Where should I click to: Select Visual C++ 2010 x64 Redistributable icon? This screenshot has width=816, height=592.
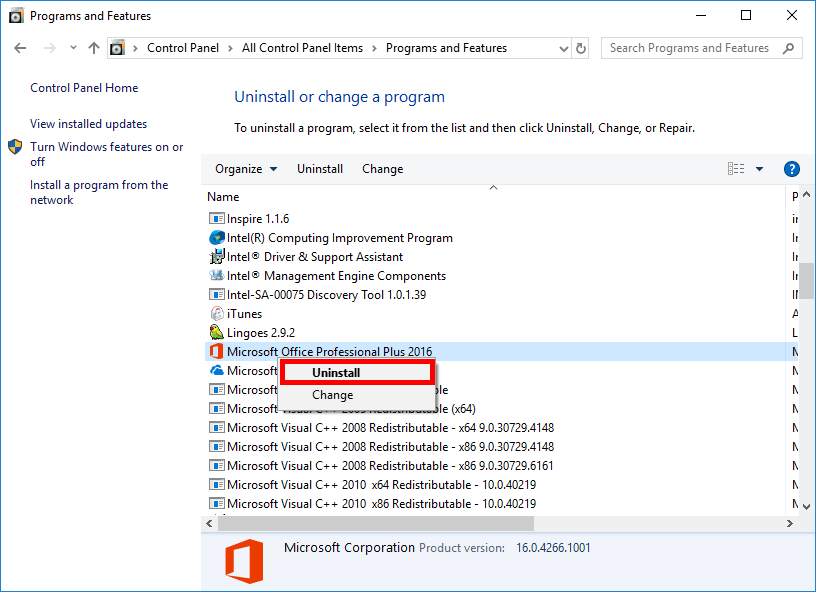[216, 484]
